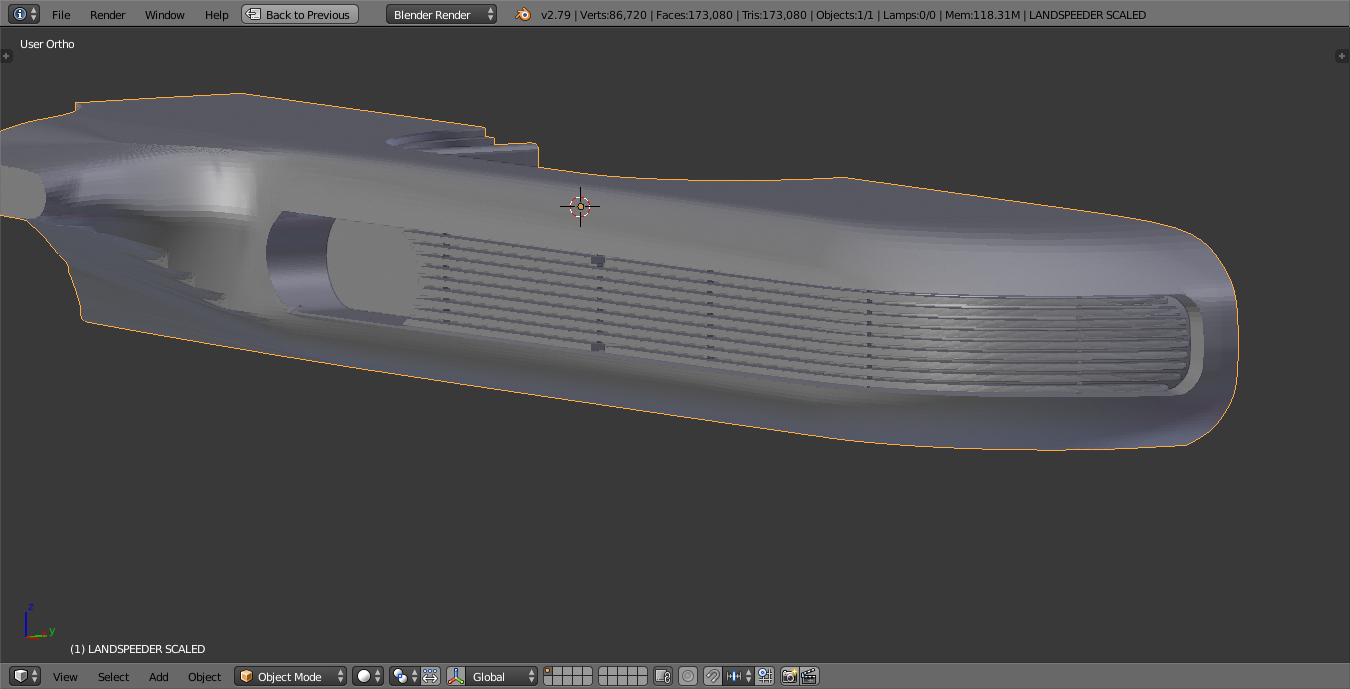The image size is (1350, 689).
Task: Open the pivot point selector
Action: click(x=404, y=677)
